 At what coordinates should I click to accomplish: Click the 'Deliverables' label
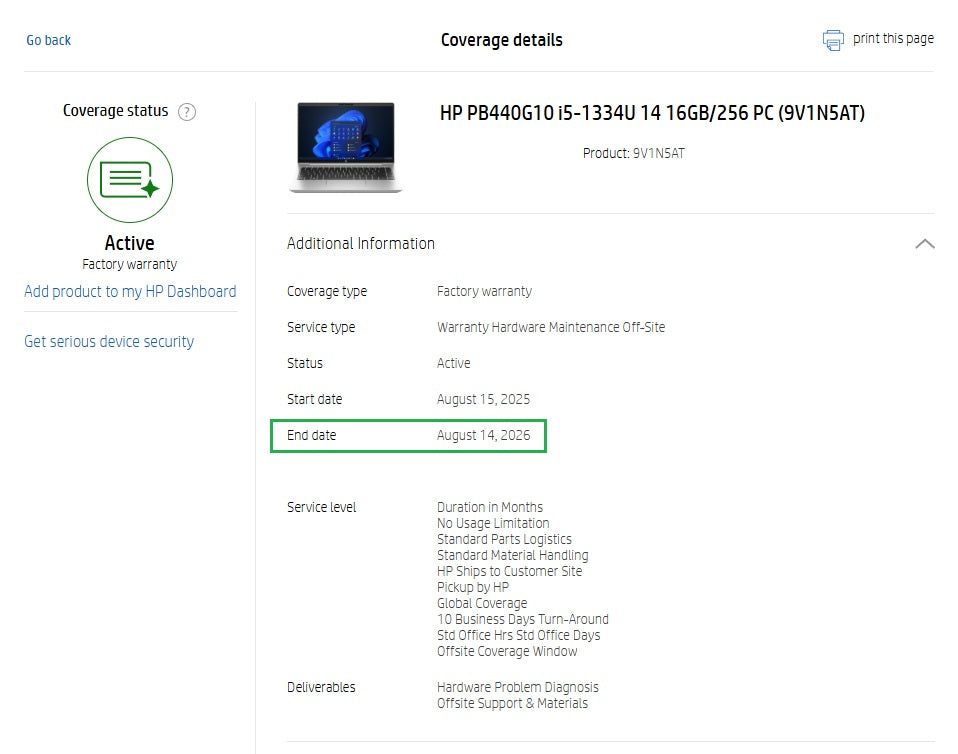pyautogui.click(x=321, y=687)
